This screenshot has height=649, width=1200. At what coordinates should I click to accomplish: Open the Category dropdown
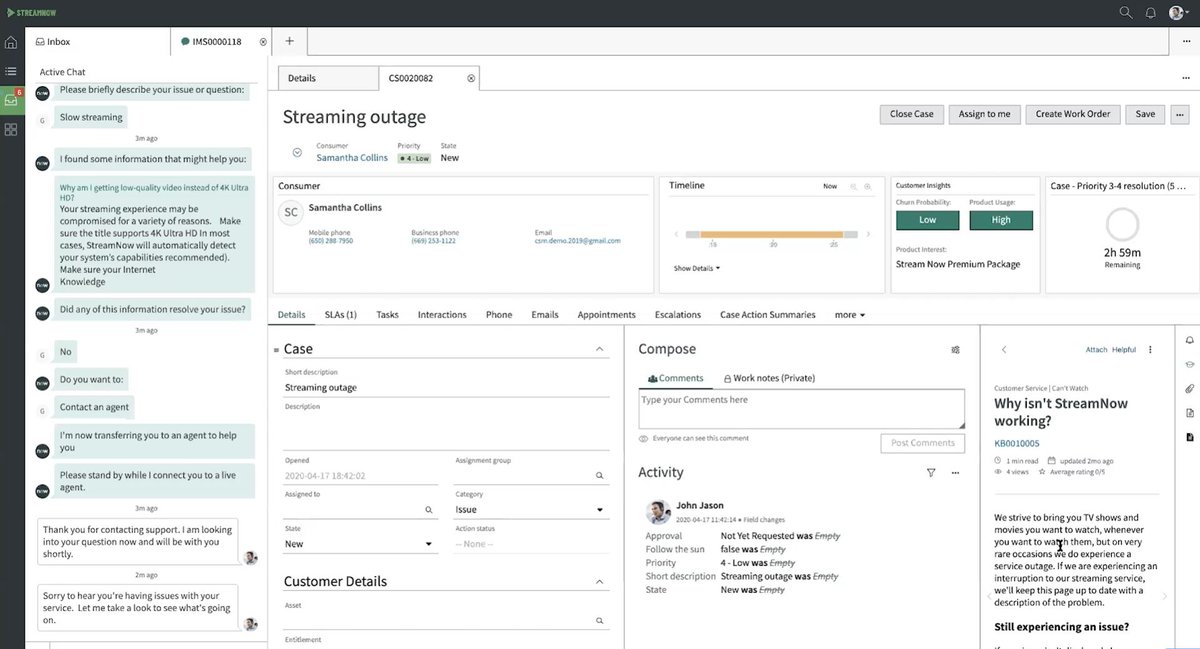point(531,510)
